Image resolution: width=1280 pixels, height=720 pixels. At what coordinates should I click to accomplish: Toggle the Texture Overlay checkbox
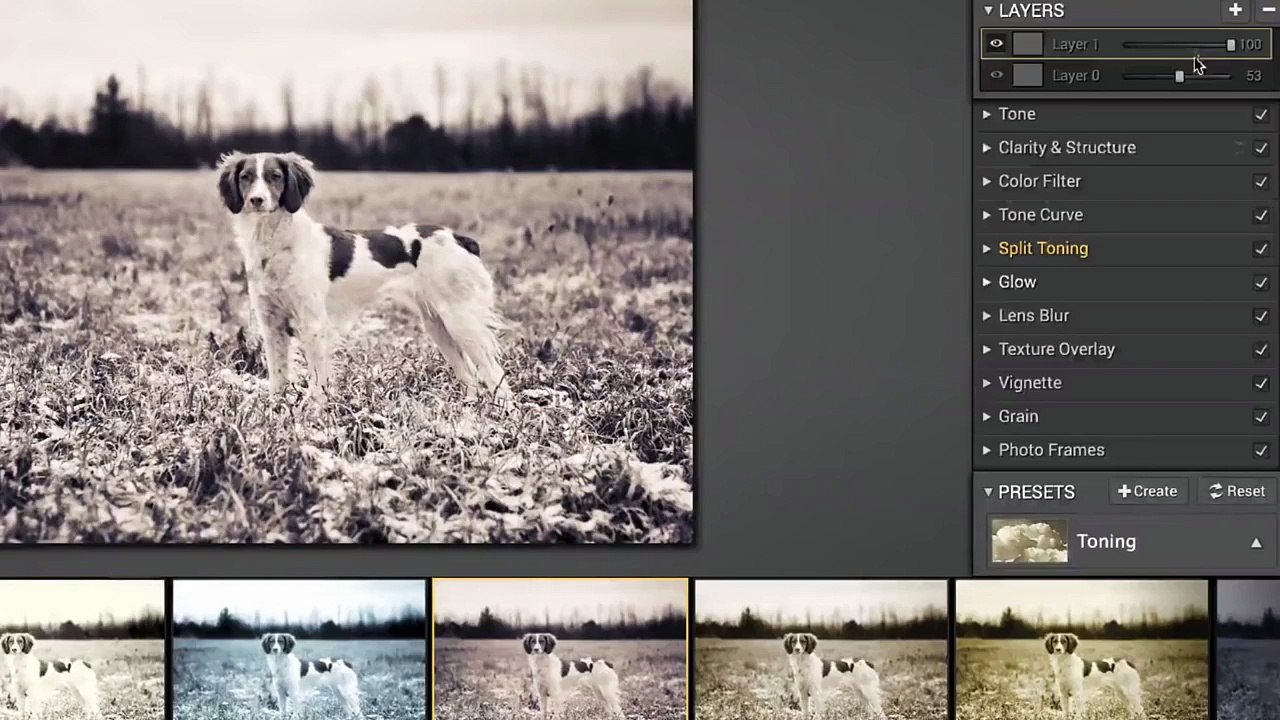pyautogui.click(x=1261, y=350)
